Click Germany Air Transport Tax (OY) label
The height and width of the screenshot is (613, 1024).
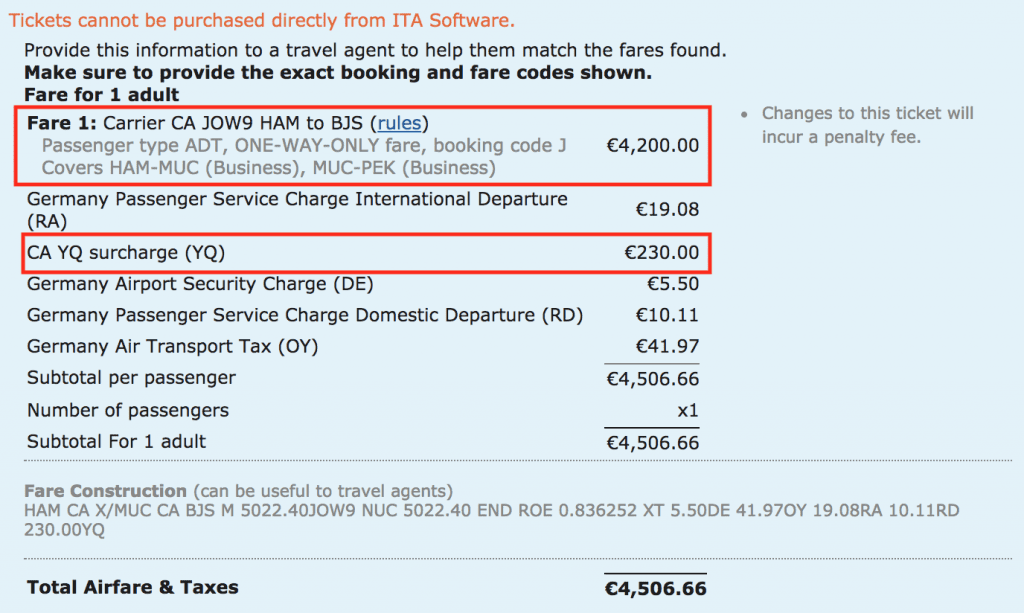tap(173, 347)
